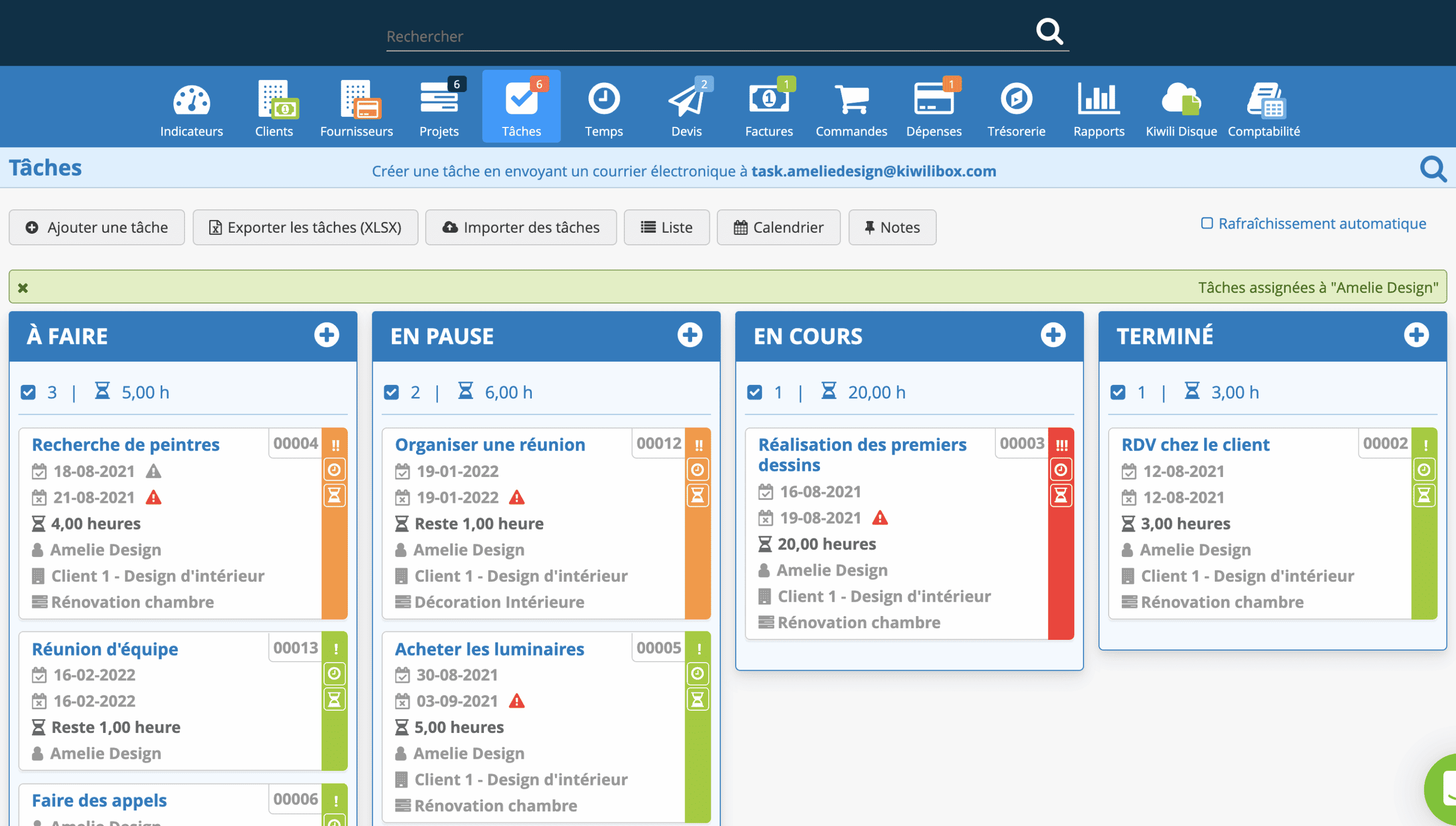Open Notes panel
Image resolution: width=1456 pixels, height=826 pixels.
(x=892, y=227)
